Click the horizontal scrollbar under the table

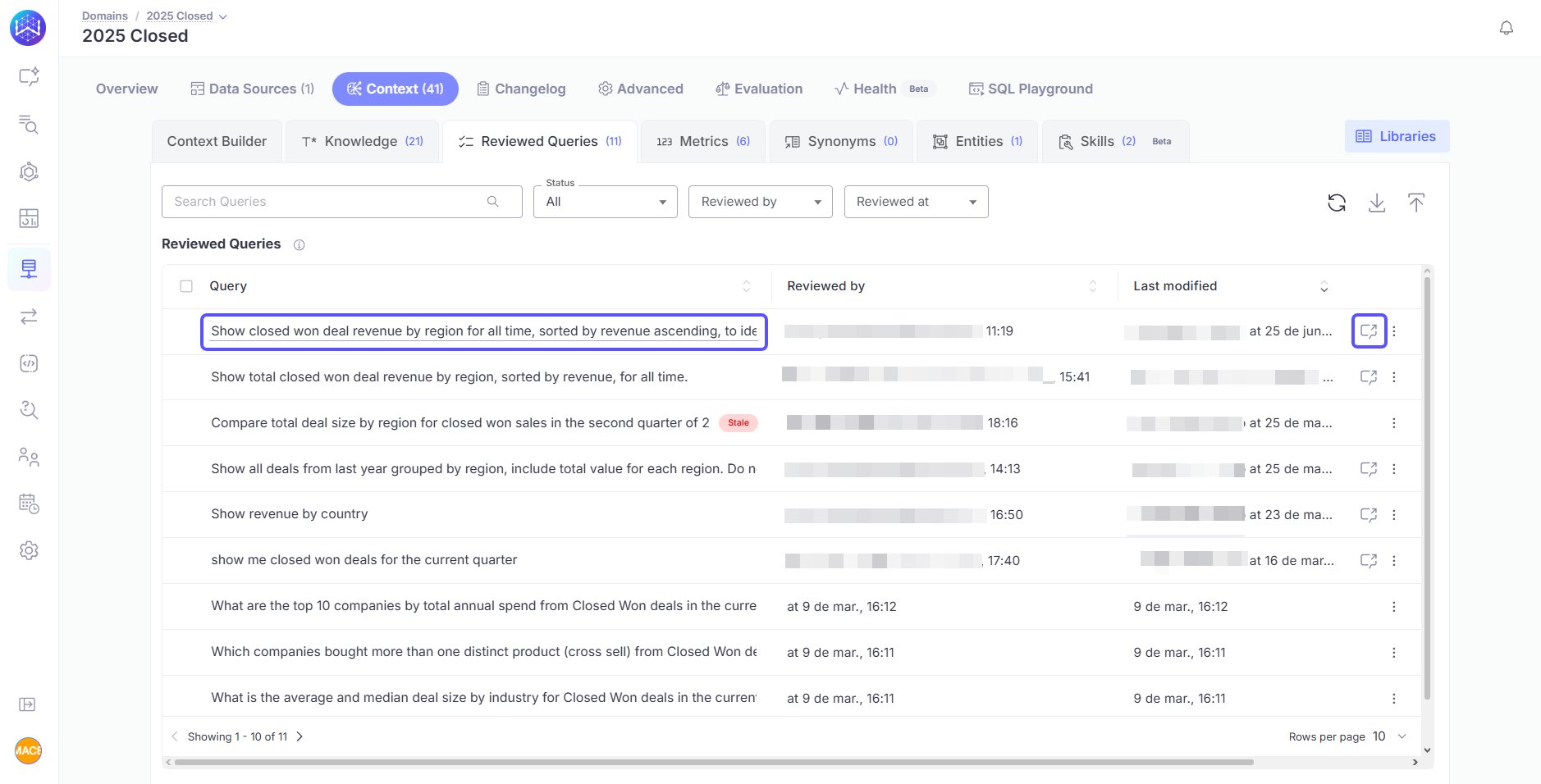pos(714,762)
